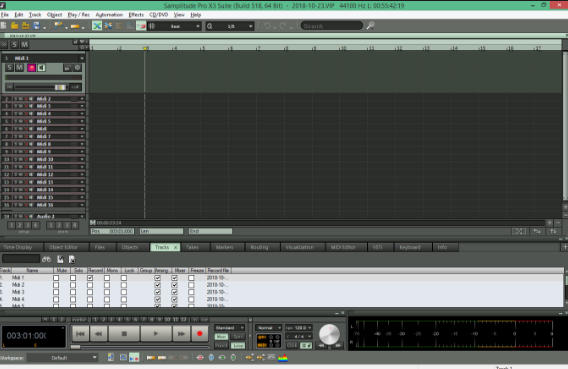Check the Freeze checkbox for Midi 2 row
The height and width of the screenshot is (369, 568).
[x=191, y=285]
